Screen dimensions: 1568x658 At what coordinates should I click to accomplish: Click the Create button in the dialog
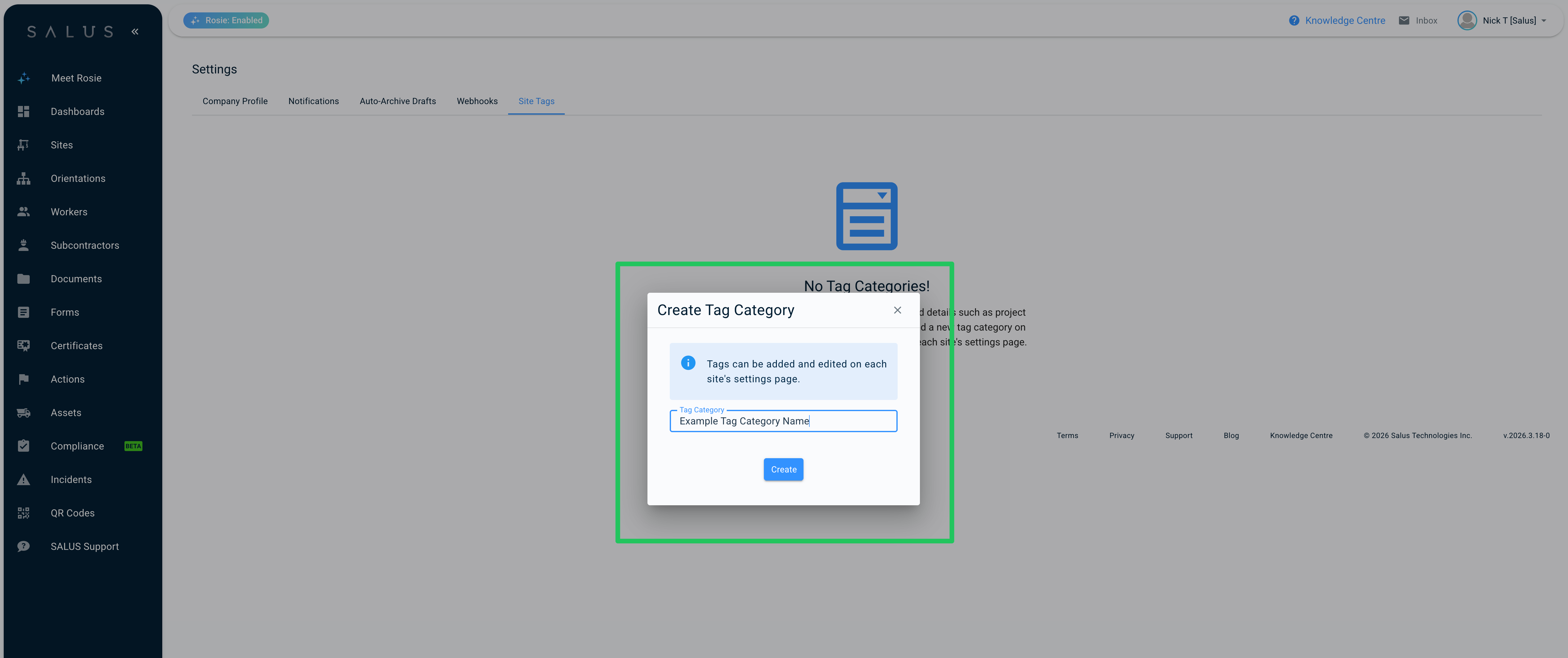[783, 469]
